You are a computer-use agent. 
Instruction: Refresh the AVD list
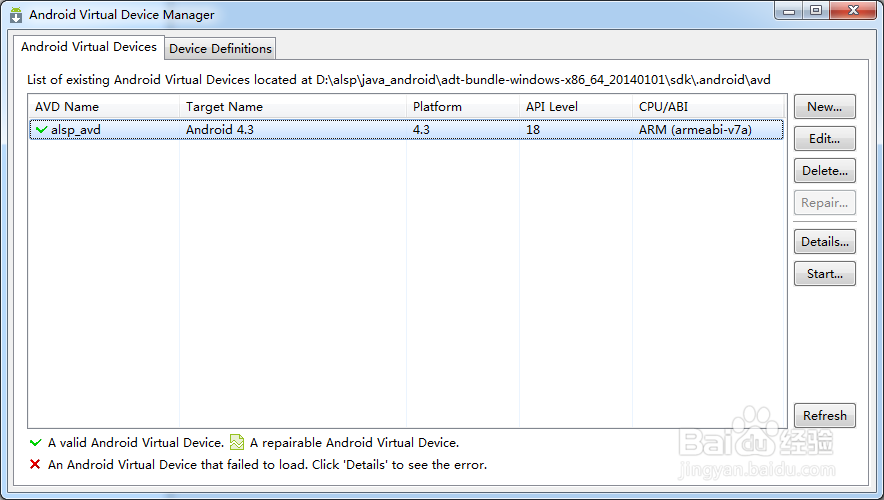(x=825, y=415)
